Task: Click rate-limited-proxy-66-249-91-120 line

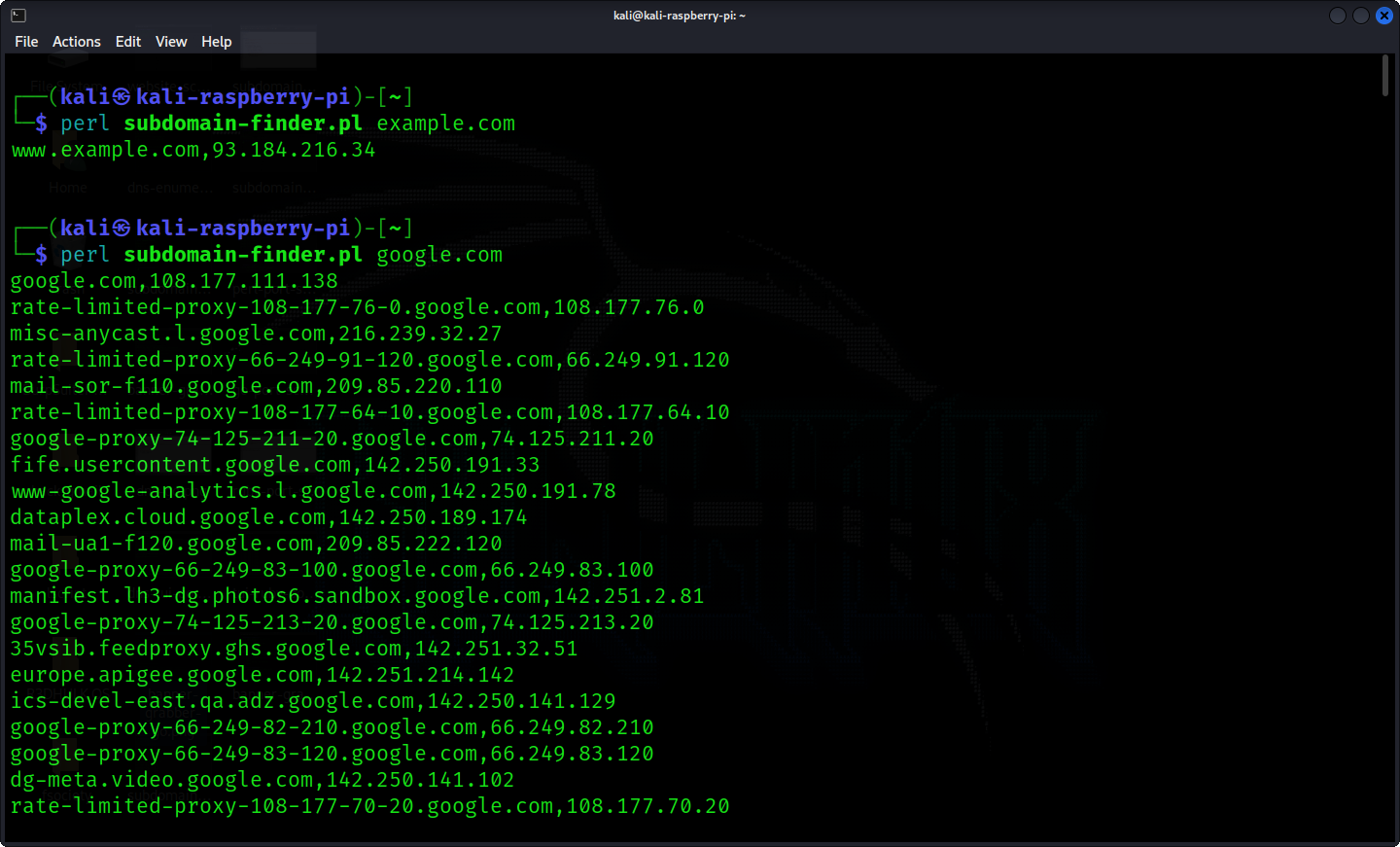Action: [x=370, y=360]
